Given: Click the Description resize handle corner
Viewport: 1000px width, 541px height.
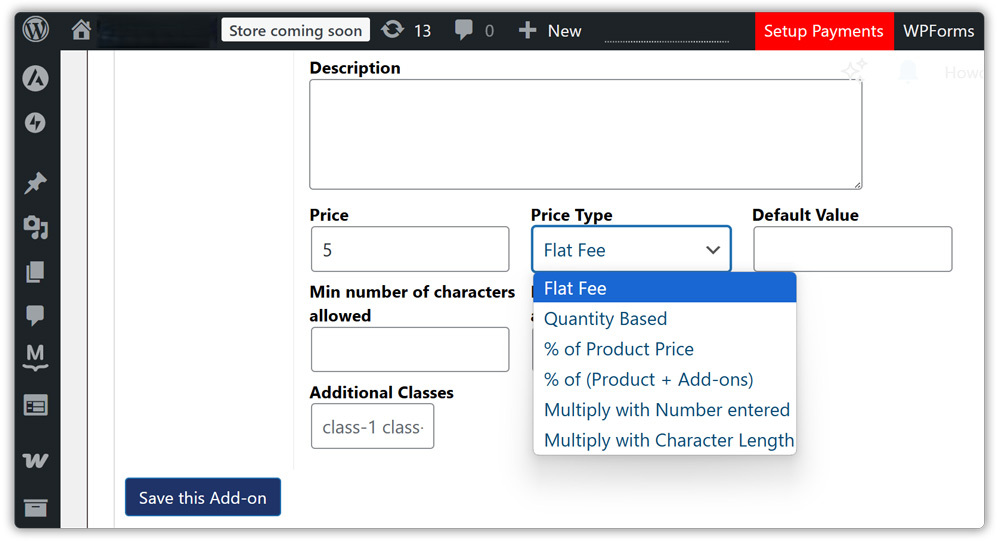Looking at the screenshot, I should 857,185.
